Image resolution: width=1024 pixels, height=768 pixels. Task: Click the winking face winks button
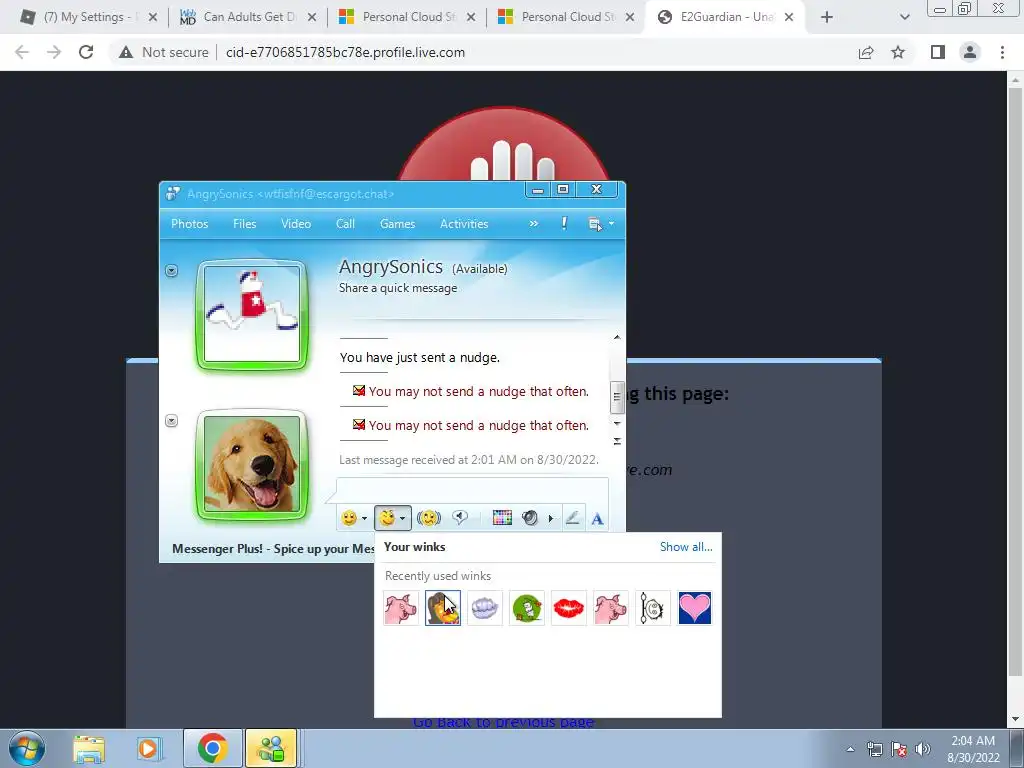tap(387, 518)
